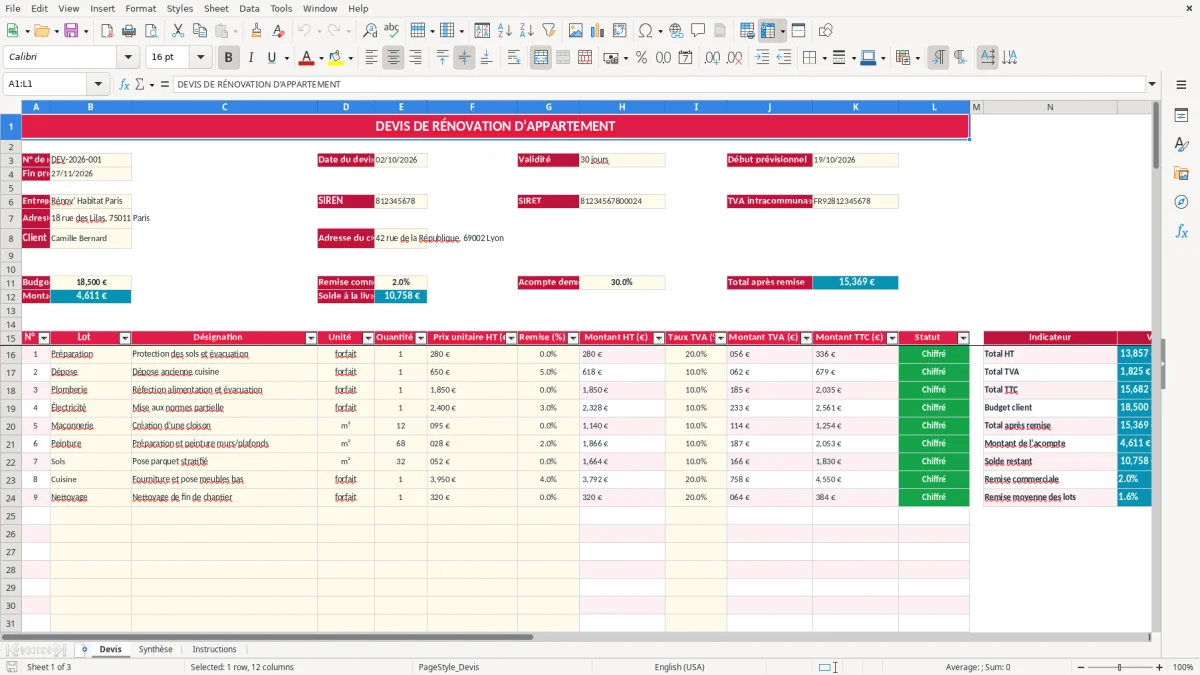Viewport: 1200px width, 675px height.
Task: Open the sidebar Navigator compass icon
Action: click(x=1181, y=202)
